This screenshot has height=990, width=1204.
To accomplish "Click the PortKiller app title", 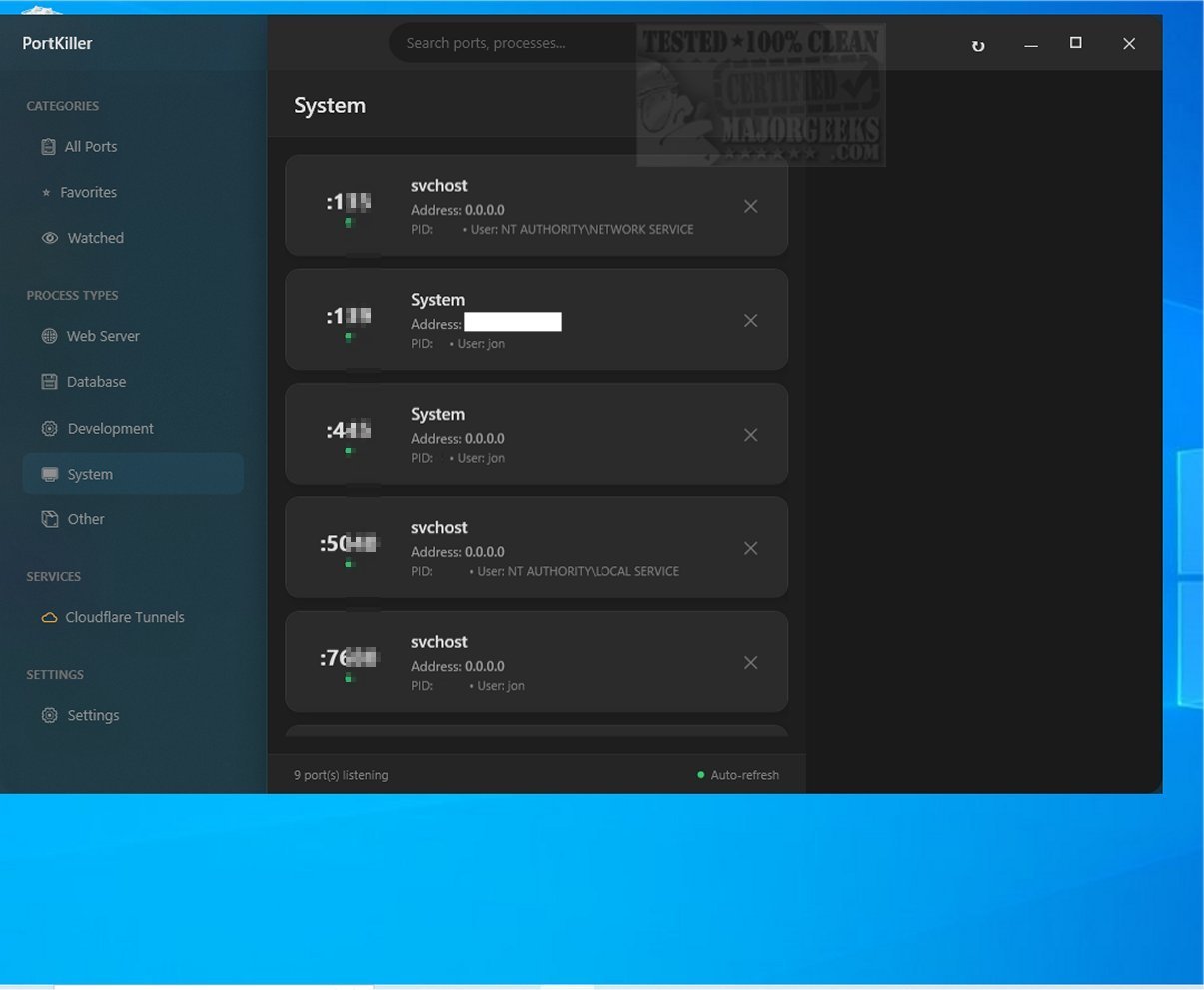I will pyautogui.click(x=57, y=43).
